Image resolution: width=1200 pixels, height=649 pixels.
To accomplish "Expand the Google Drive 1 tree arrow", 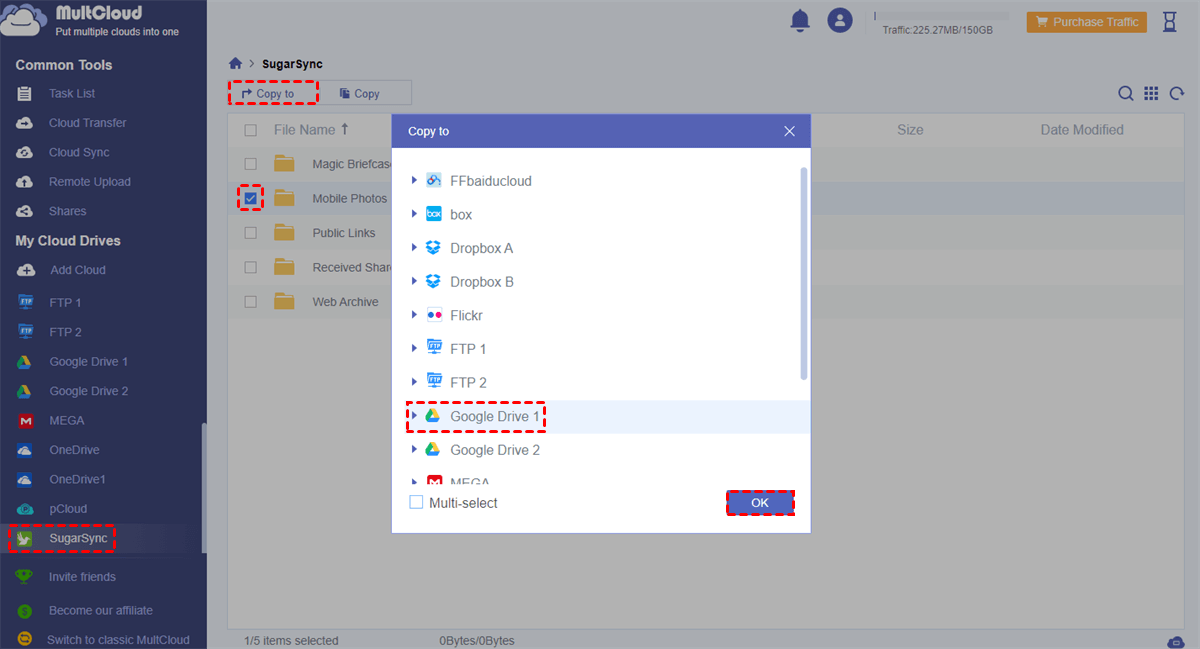I will (x=415, y=416).
